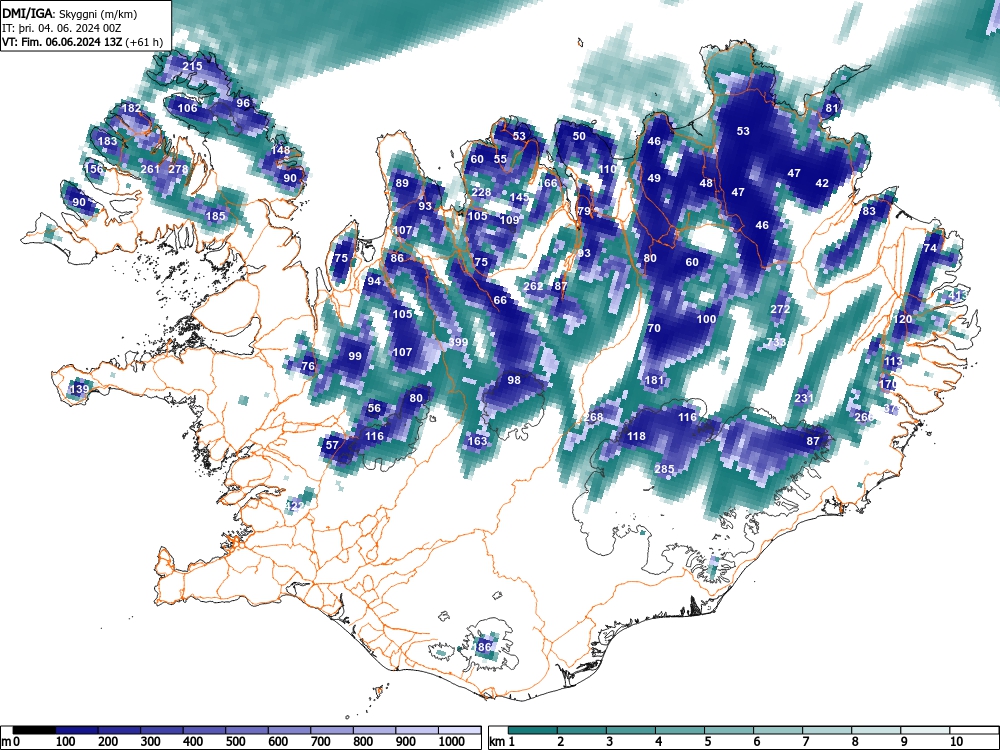Screen dimensions: 1000x750
Task: Click the visibility value 261 on the map
Action: 150,169
